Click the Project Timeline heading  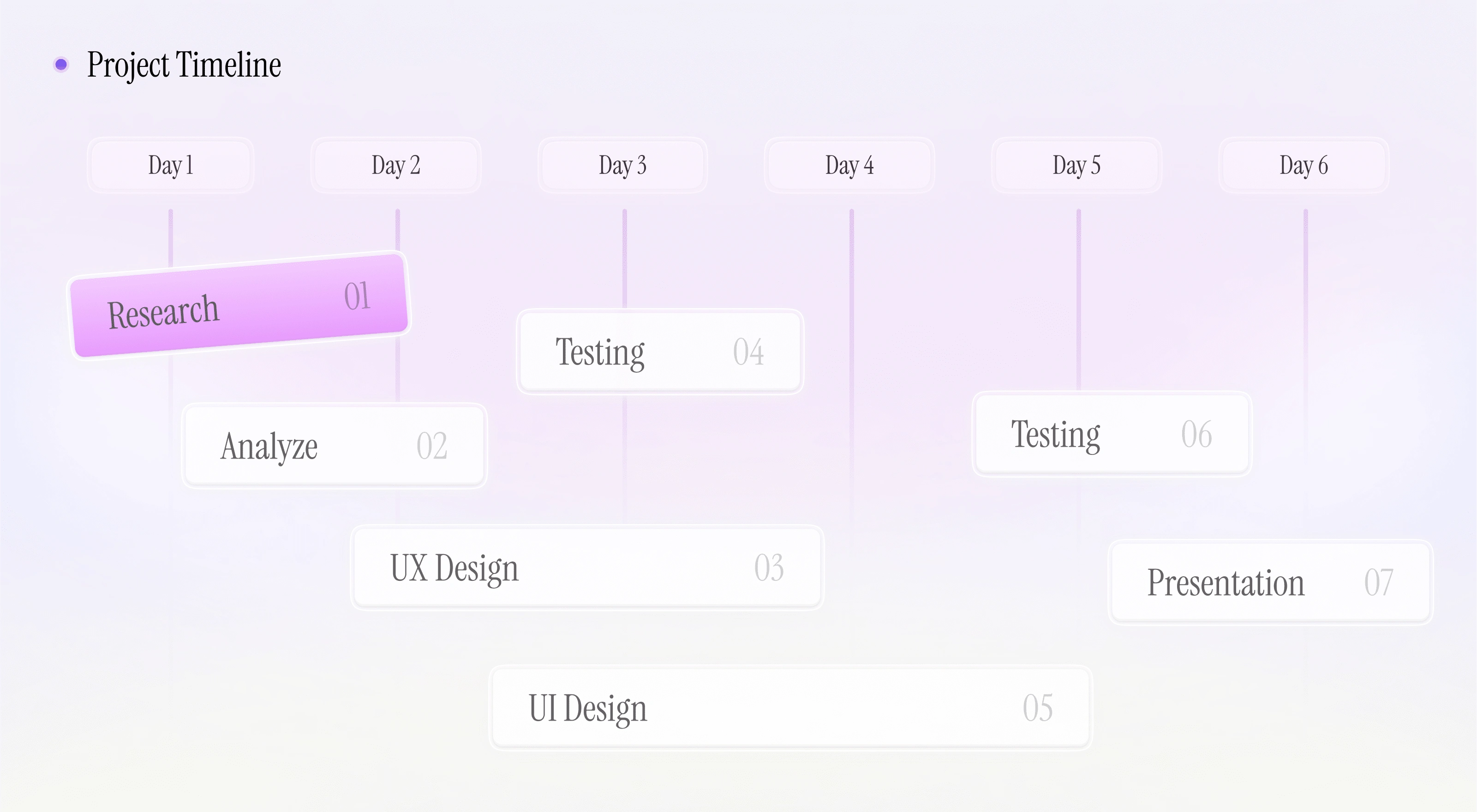[x=184, y=64]
